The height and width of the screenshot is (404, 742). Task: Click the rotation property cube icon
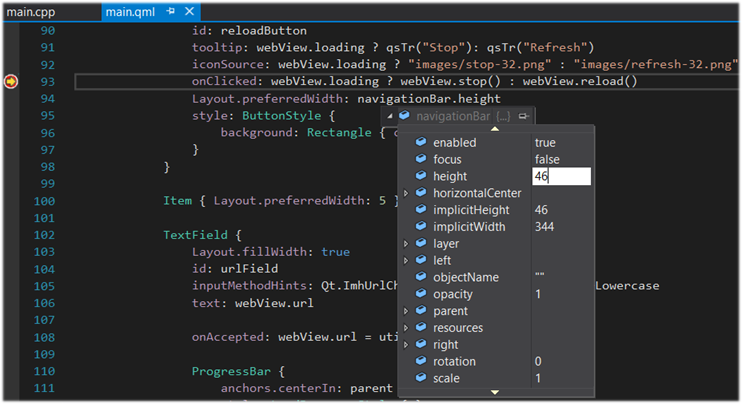(420, 361)
